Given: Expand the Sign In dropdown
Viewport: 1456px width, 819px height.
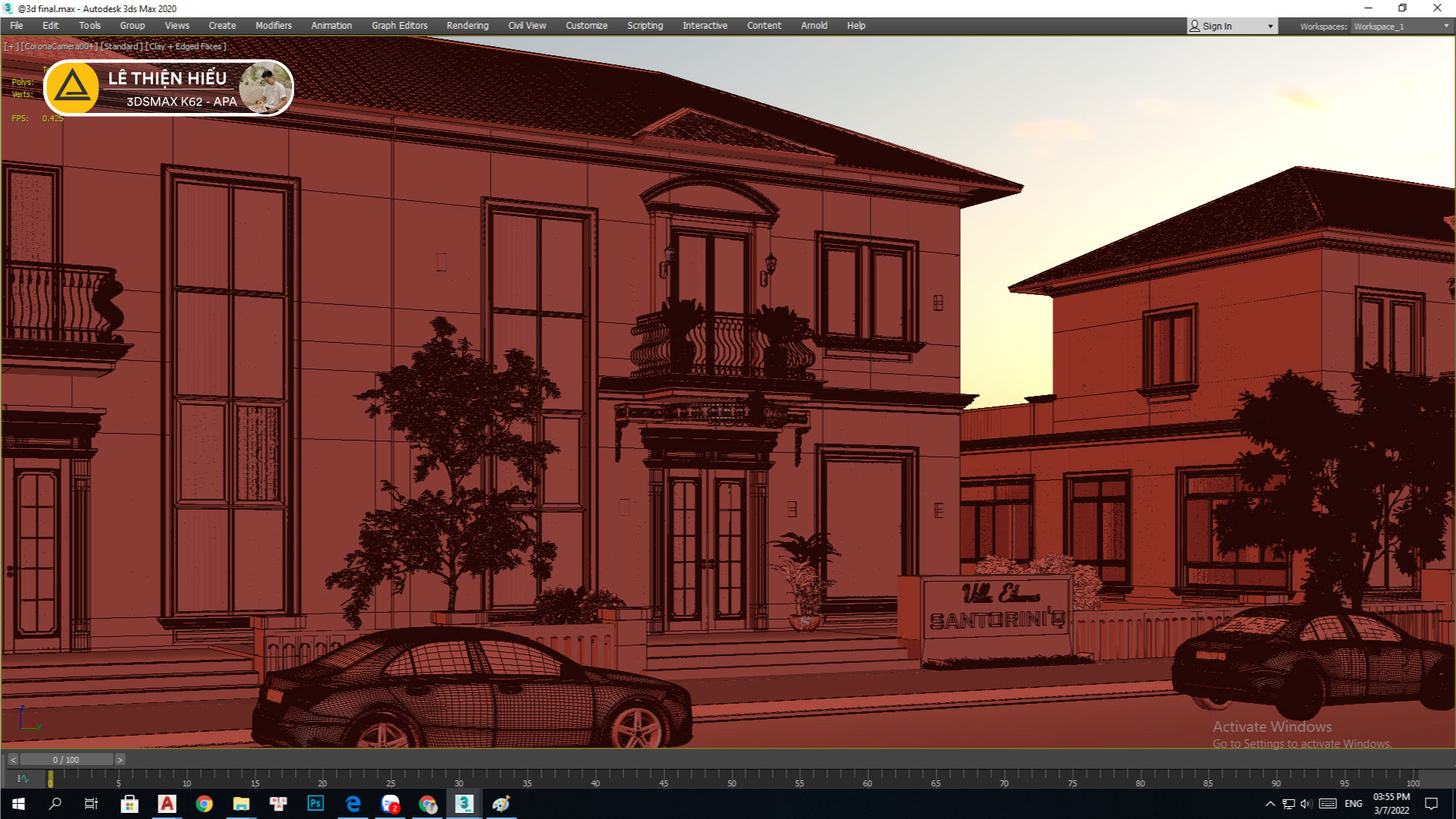Looking at the screenshot, I should pyautogui.click(x=1270, y=26).
